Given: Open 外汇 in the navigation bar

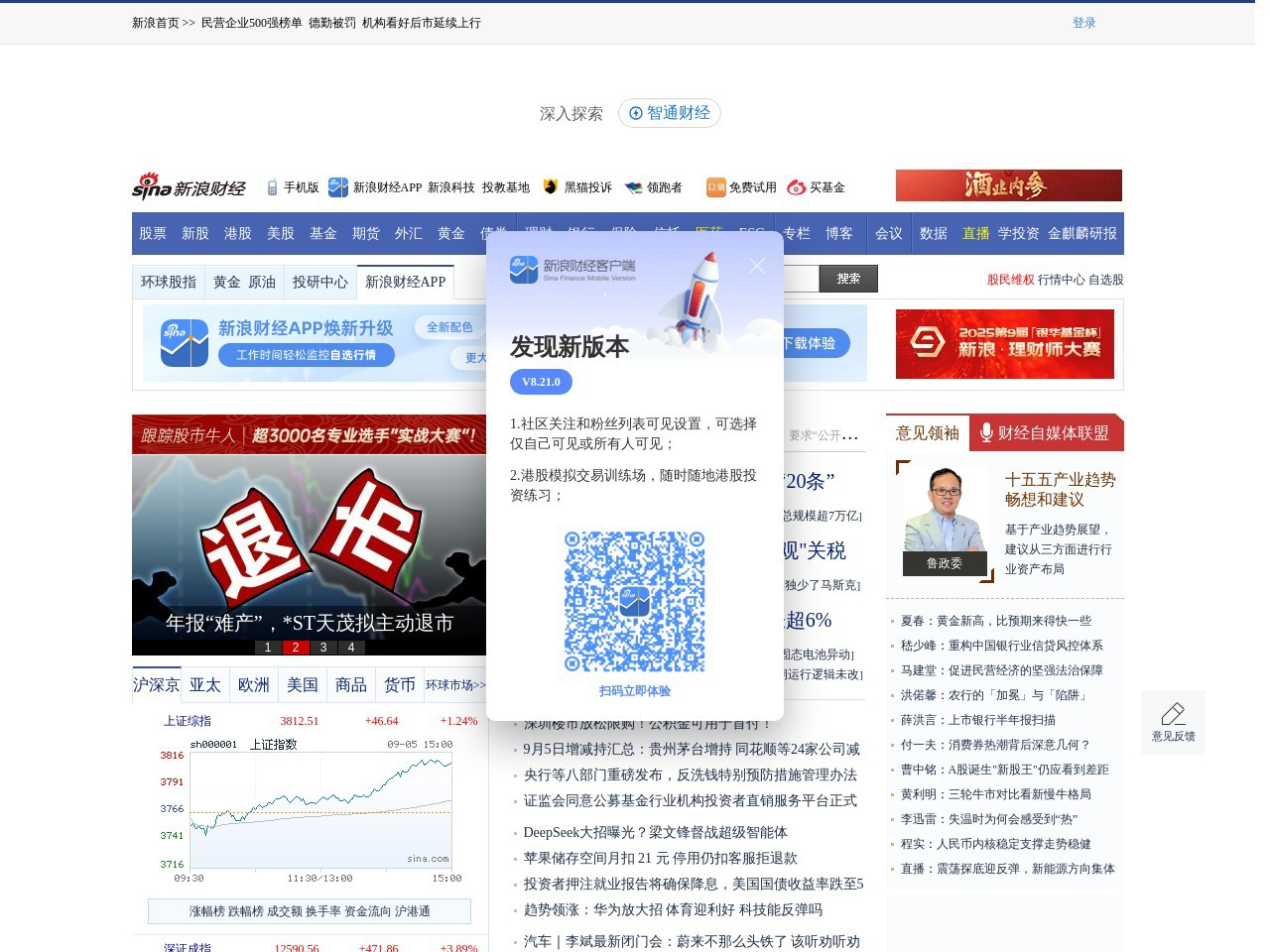Looking at the screenshot, I should coord(409,233).
